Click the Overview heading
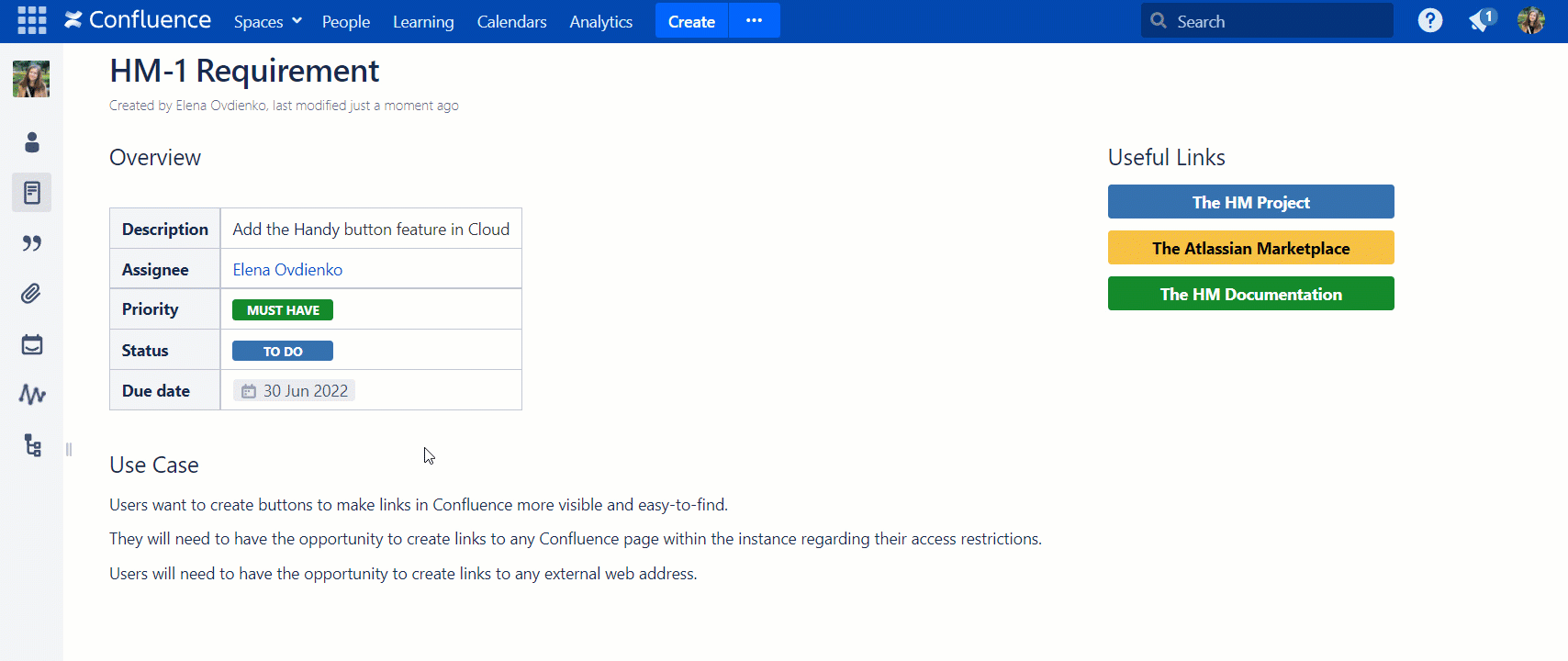This screenshot has height=661, width=1568. [x=155, y=158]
